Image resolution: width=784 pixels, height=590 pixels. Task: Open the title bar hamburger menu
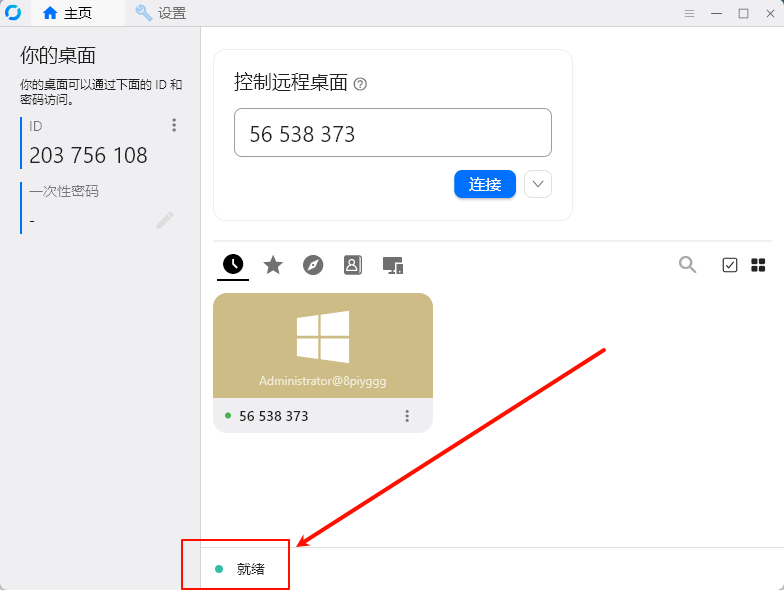(689, 13)
